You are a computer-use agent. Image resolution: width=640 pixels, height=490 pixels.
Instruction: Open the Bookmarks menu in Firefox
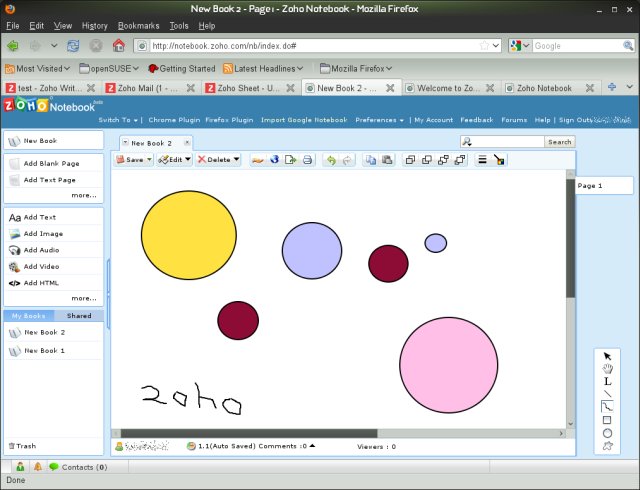click(x=138, y=25)
